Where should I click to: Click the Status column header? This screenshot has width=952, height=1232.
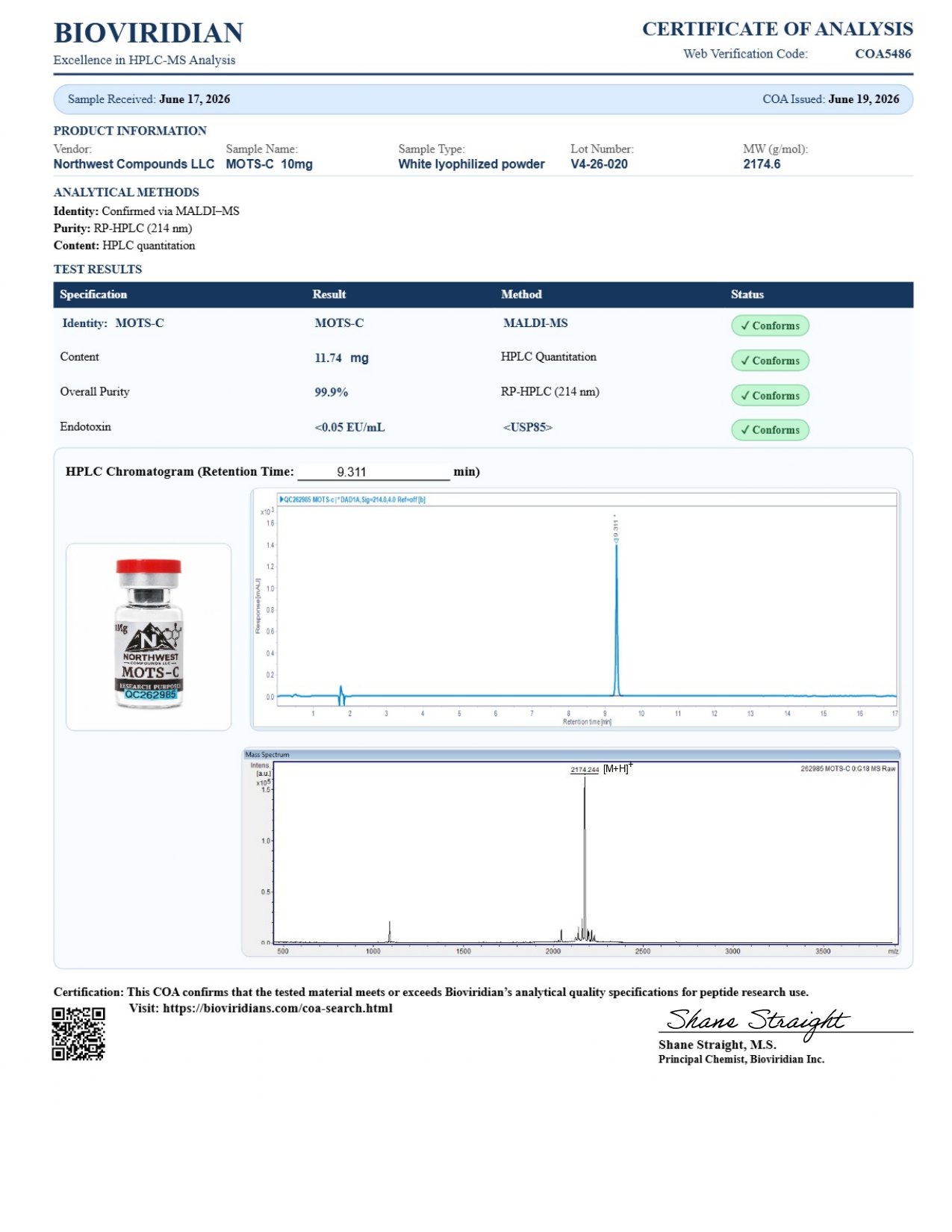coord(747,294)
